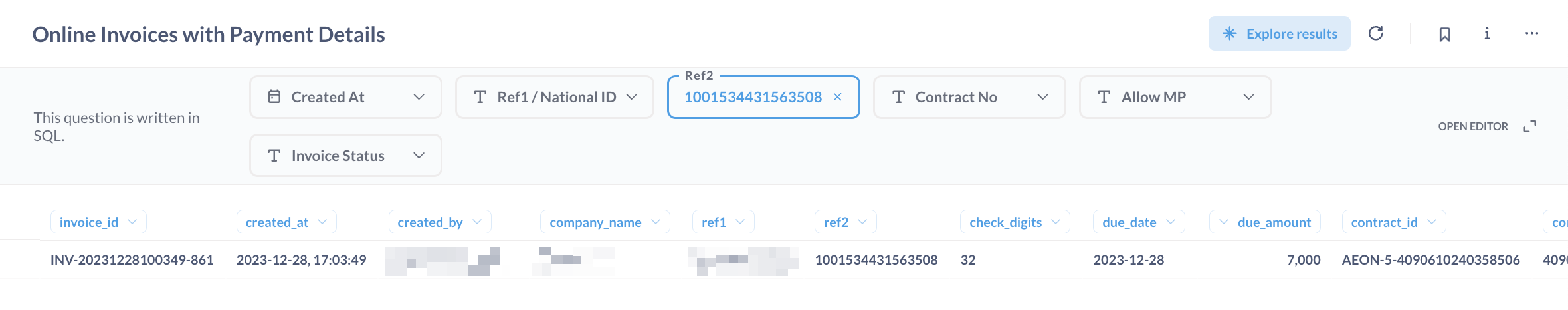Bookmark this question

(1444, 34)
